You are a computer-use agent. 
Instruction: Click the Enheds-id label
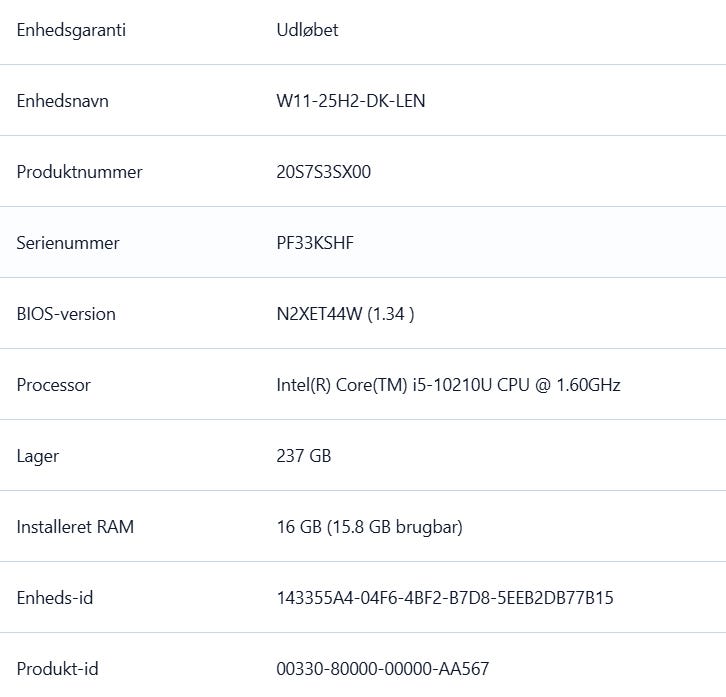point(55,598)
